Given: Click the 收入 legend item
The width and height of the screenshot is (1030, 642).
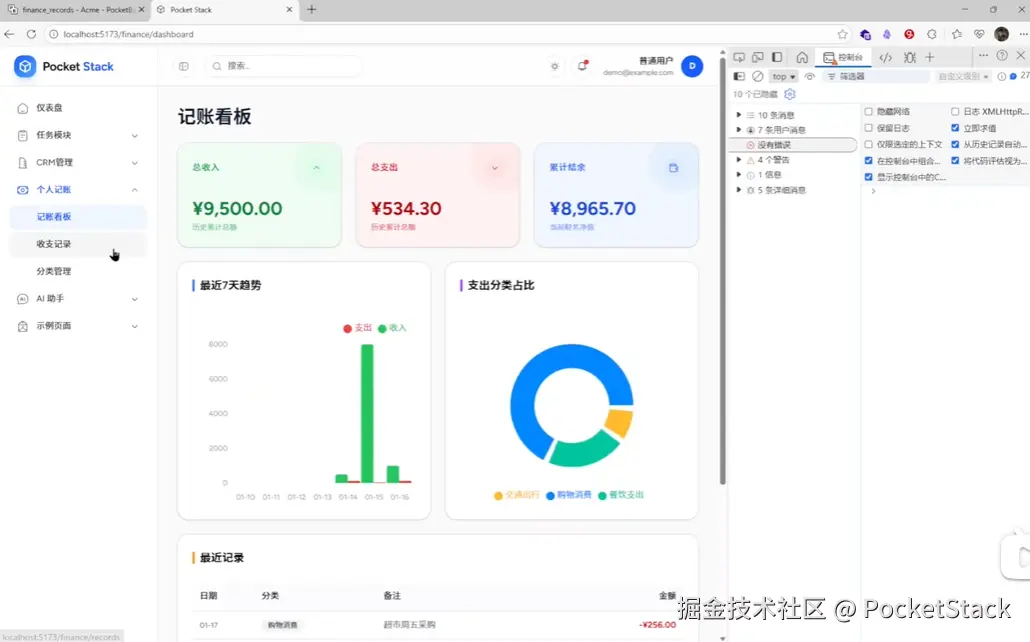Looking at the screenshot, I should (x=392, y=328).
